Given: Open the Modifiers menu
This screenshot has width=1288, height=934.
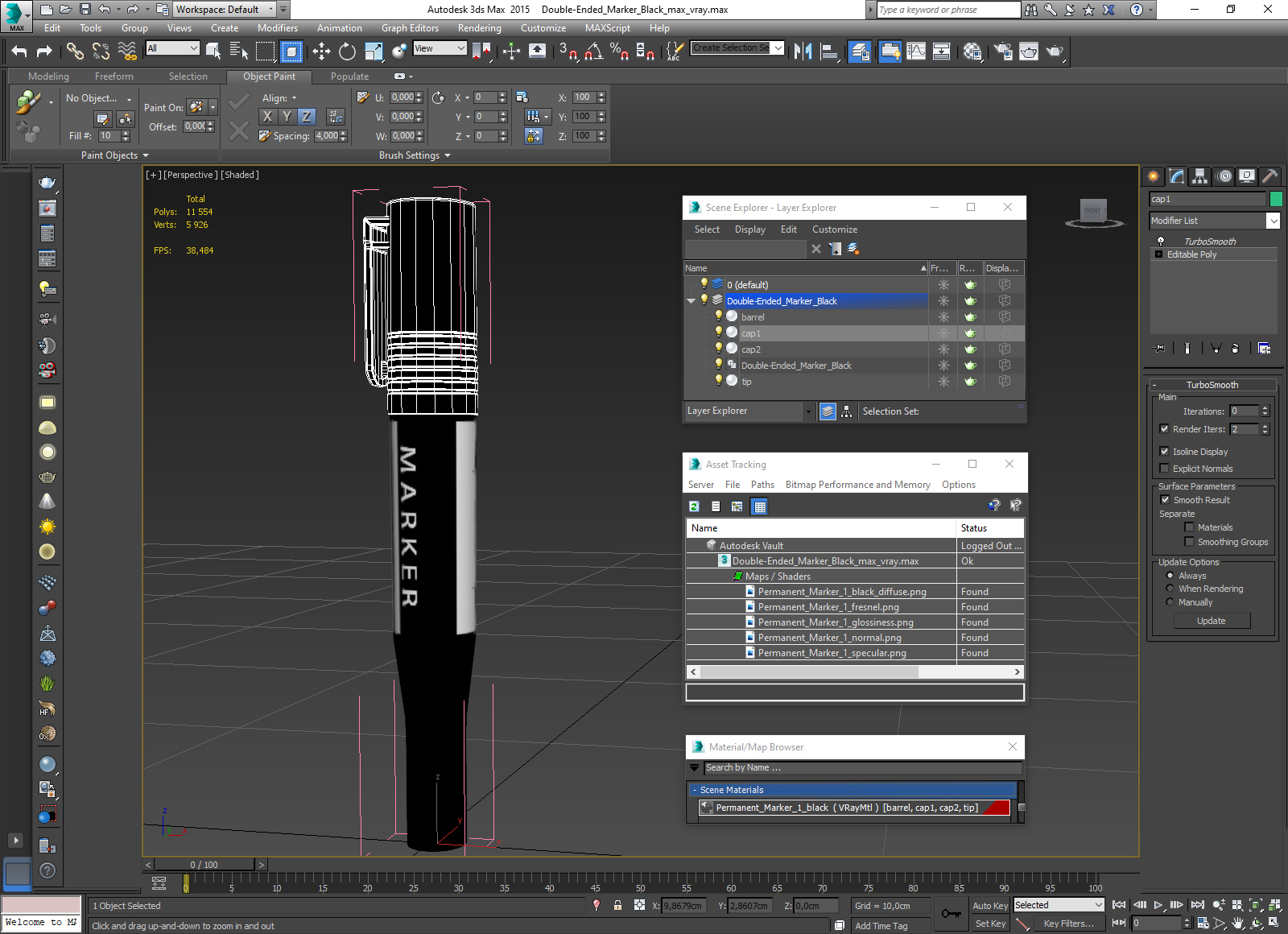Looking at the screenshot, I should tap(278, 27).
